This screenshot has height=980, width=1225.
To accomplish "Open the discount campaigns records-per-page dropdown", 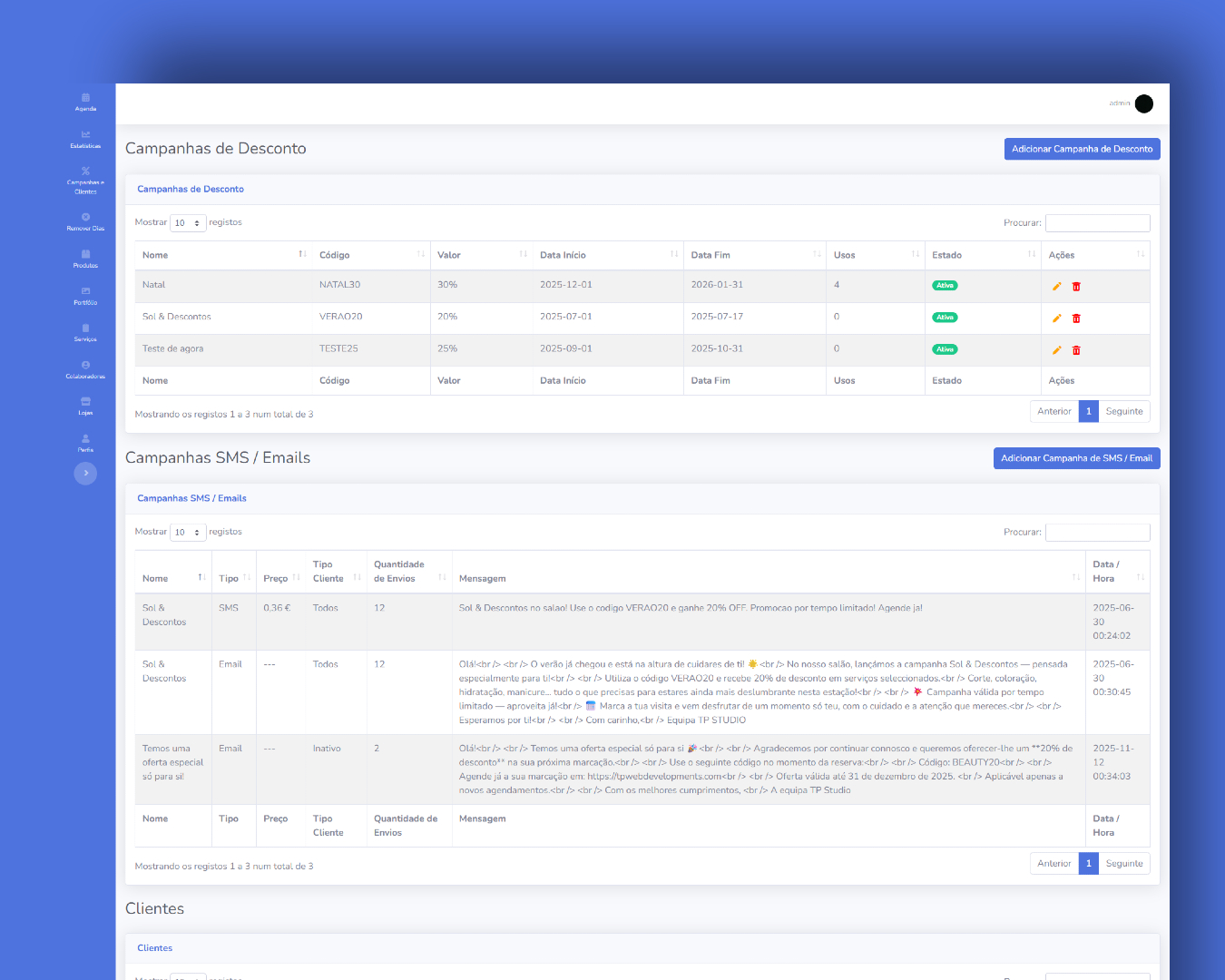I will click(x=188, y=223).
